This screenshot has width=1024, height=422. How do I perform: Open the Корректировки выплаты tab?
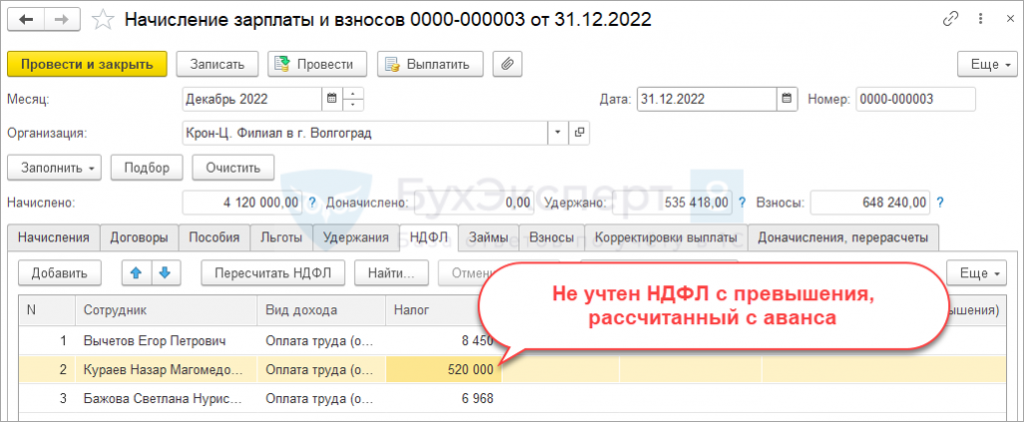tap(667, 237)
